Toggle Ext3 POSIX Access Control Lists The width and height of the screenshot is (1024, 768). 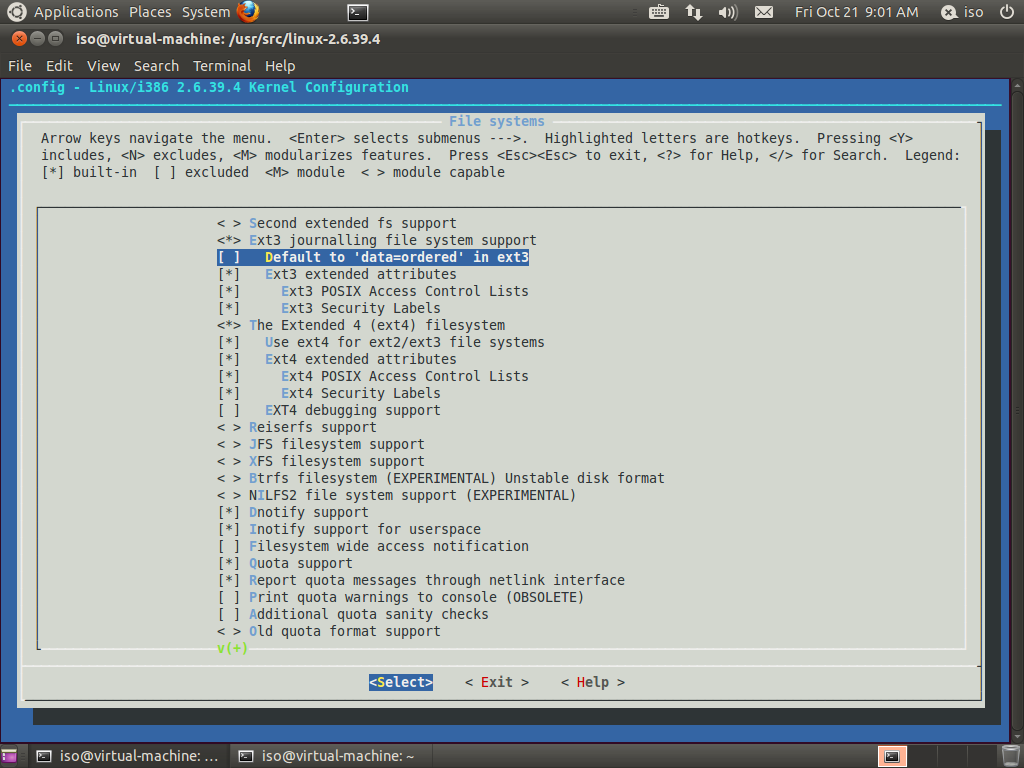(x=373, y=291)
